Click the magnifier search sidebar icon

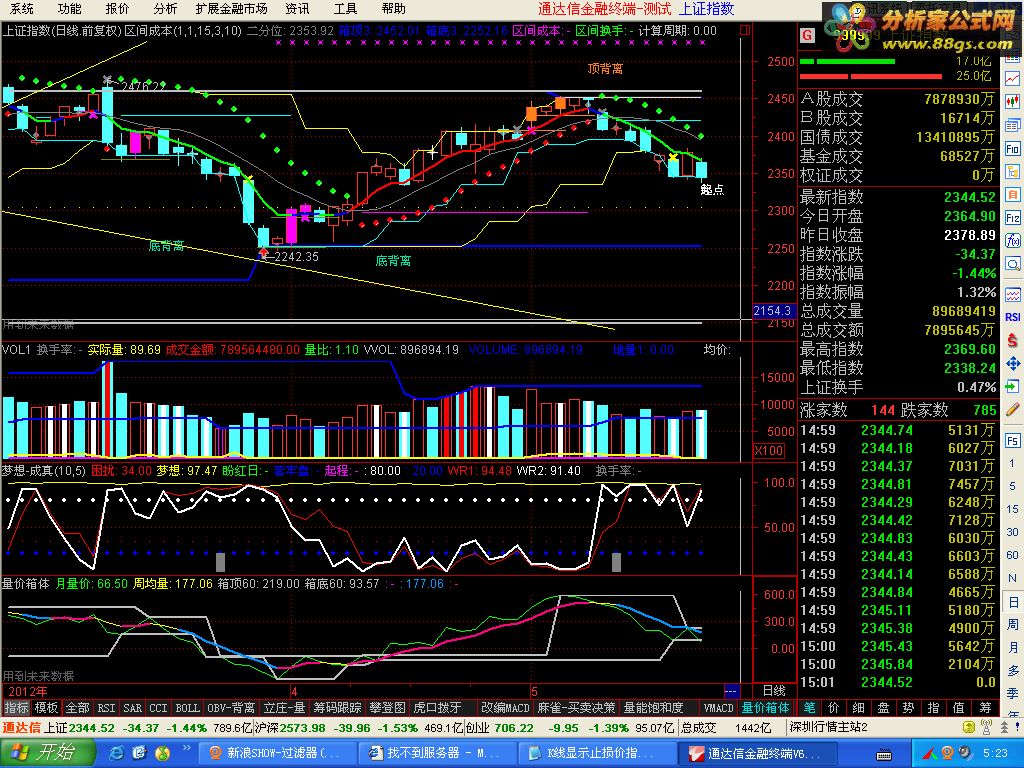[1013, 264]
